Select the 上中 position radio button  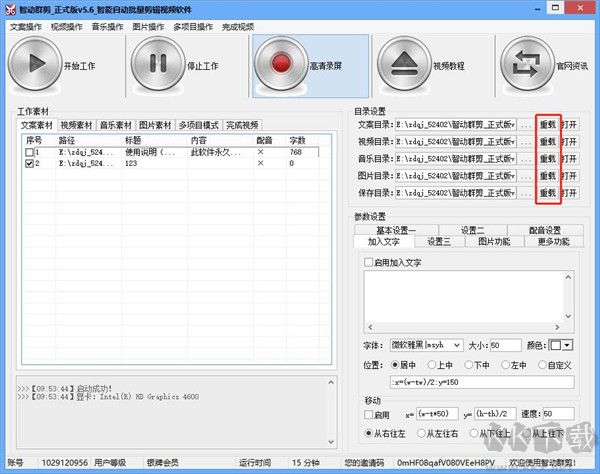[430, 365]
